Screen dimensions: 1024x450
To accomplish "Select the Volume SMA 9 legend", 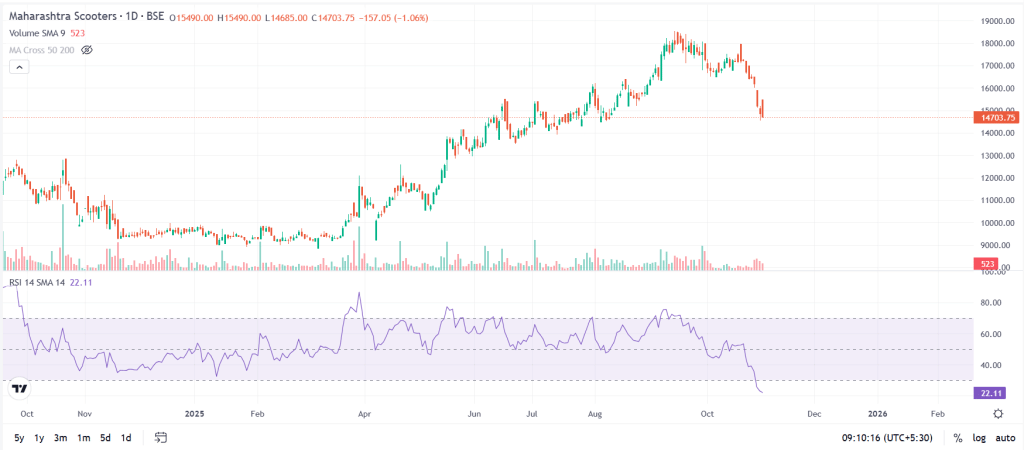I will (37, 33).
